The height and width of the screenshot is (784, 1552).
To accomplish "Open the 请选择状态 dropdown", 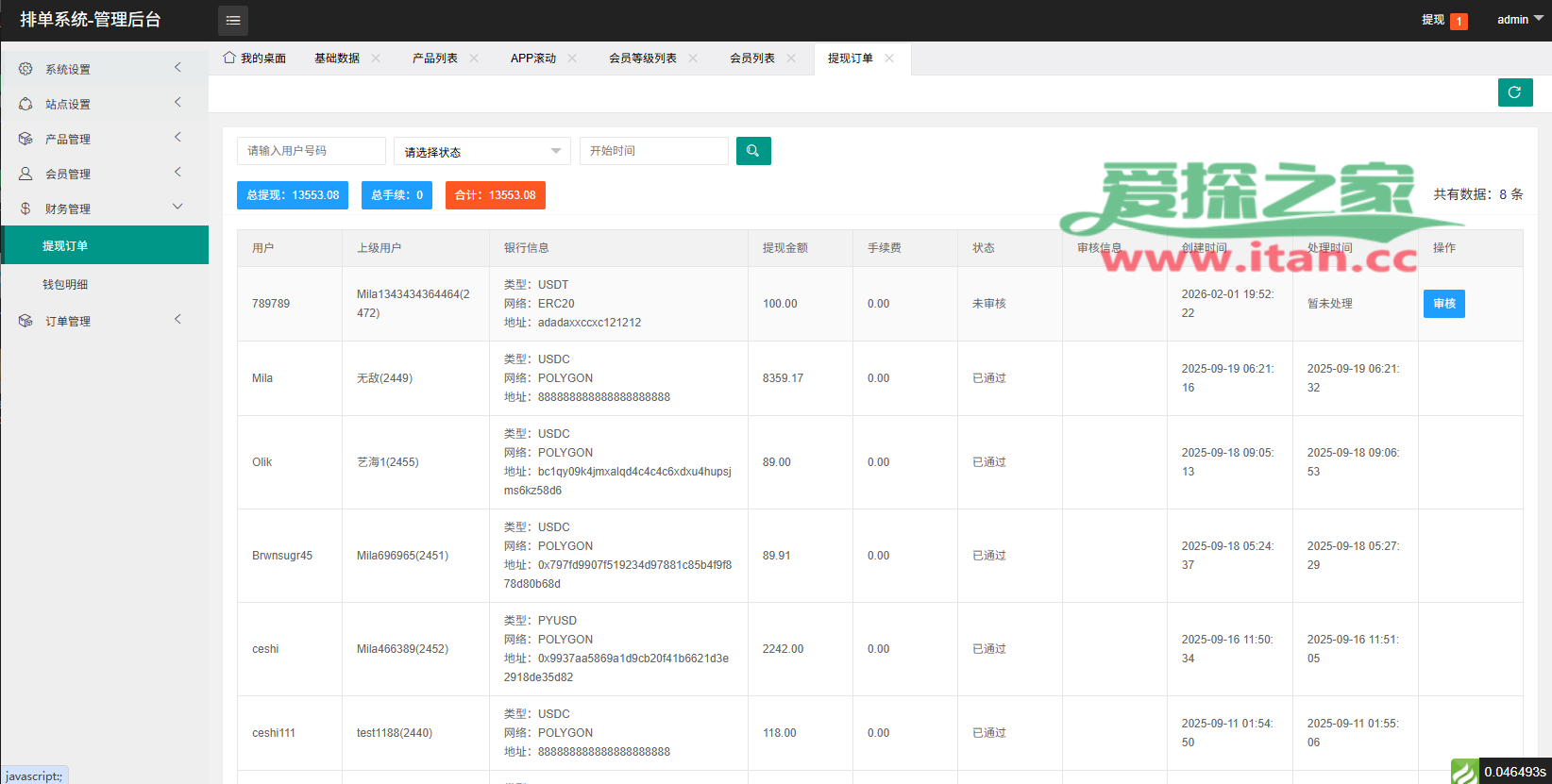I will tap(481, 151).
